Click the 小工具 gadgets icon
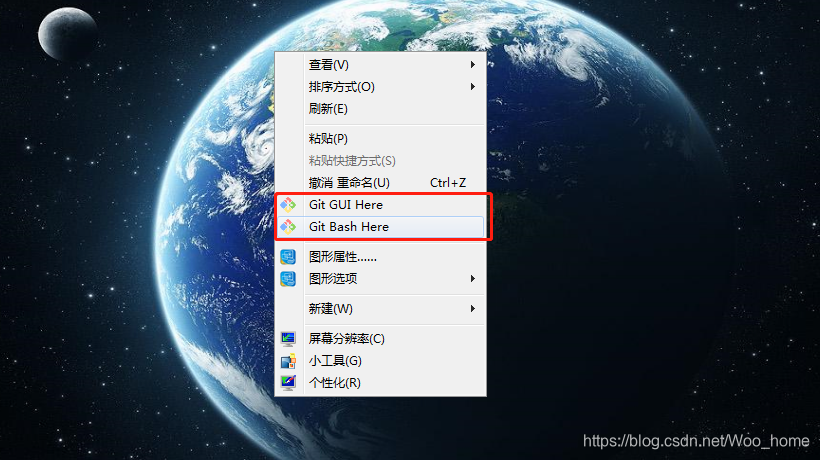 coord(288,361)
